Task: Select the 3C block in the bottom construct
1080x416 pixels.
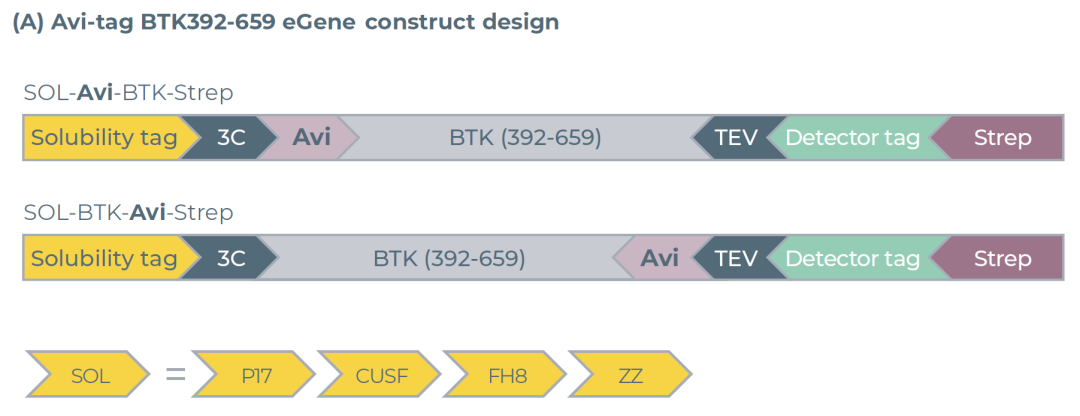Action: pyautogui.click(x=232, y=258)
